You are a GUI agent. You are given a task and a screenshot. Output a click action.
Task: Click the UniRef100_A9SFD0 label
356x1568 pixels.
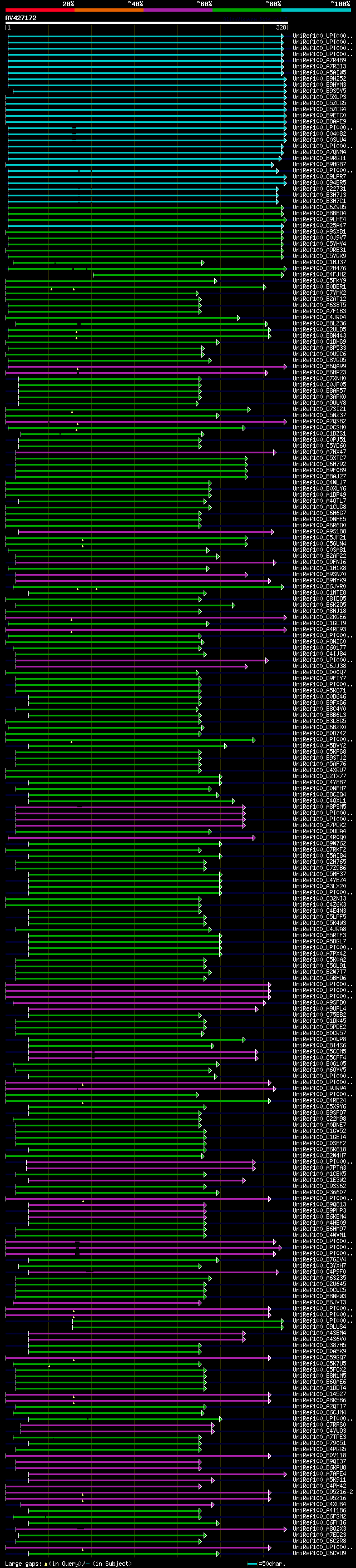tap(319, 1002)
